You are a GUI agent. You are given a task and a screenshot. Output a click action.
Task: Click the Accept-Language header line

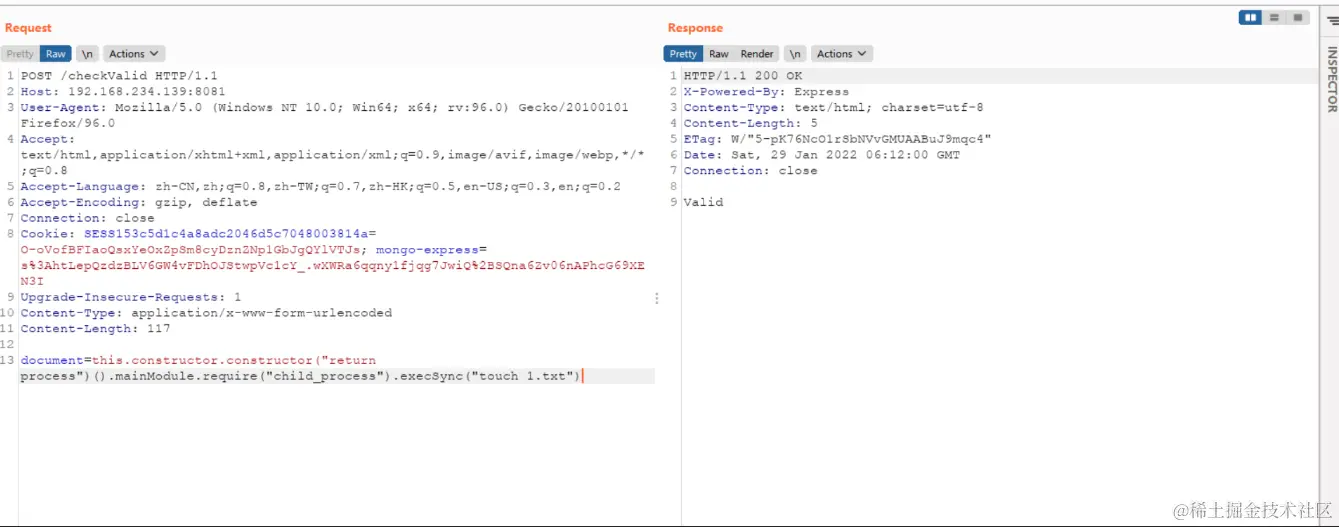320,187
